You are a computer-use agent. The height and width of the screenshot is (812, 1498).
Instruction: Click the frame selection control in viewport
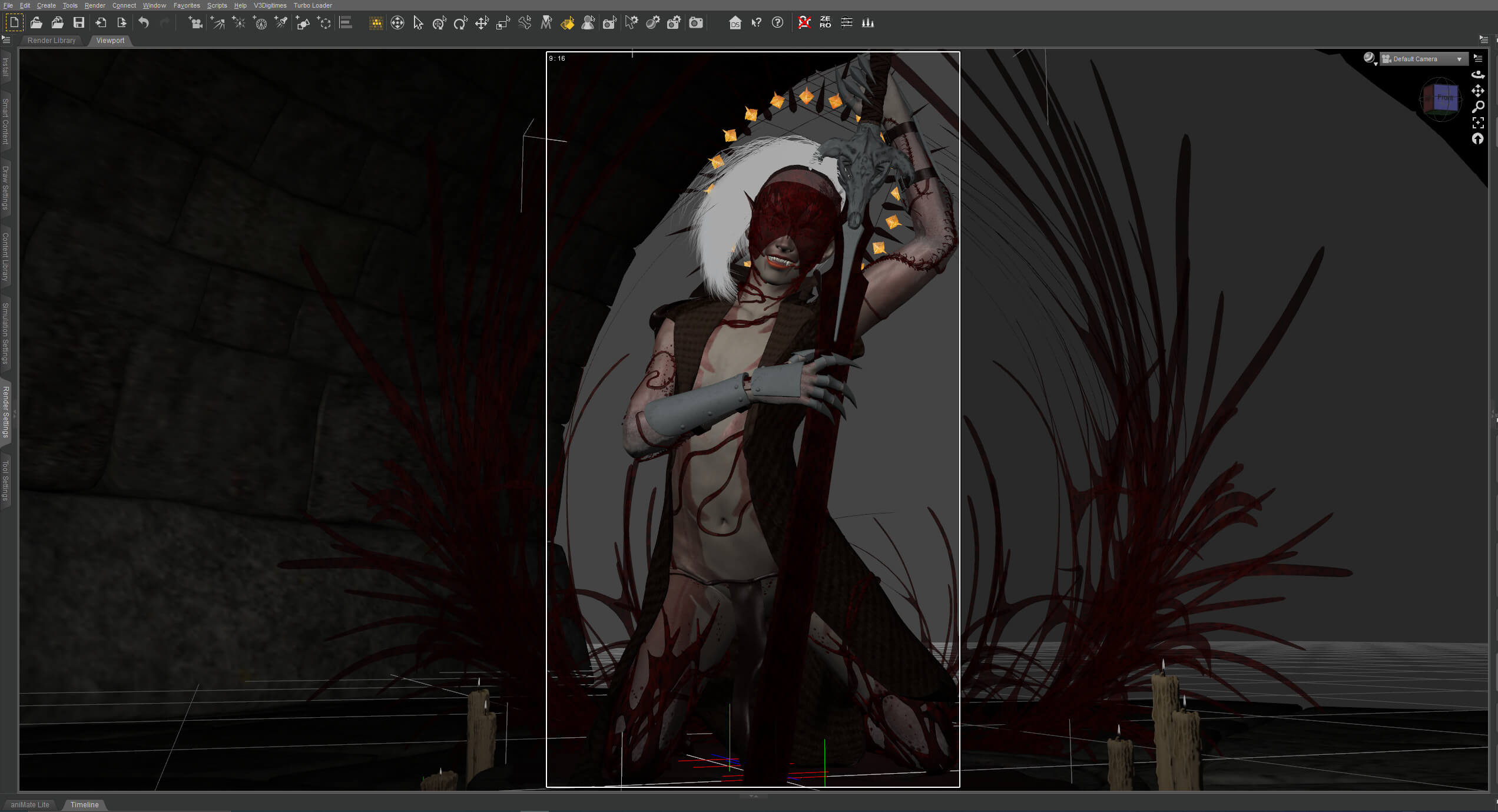(x=1478, y=122)
